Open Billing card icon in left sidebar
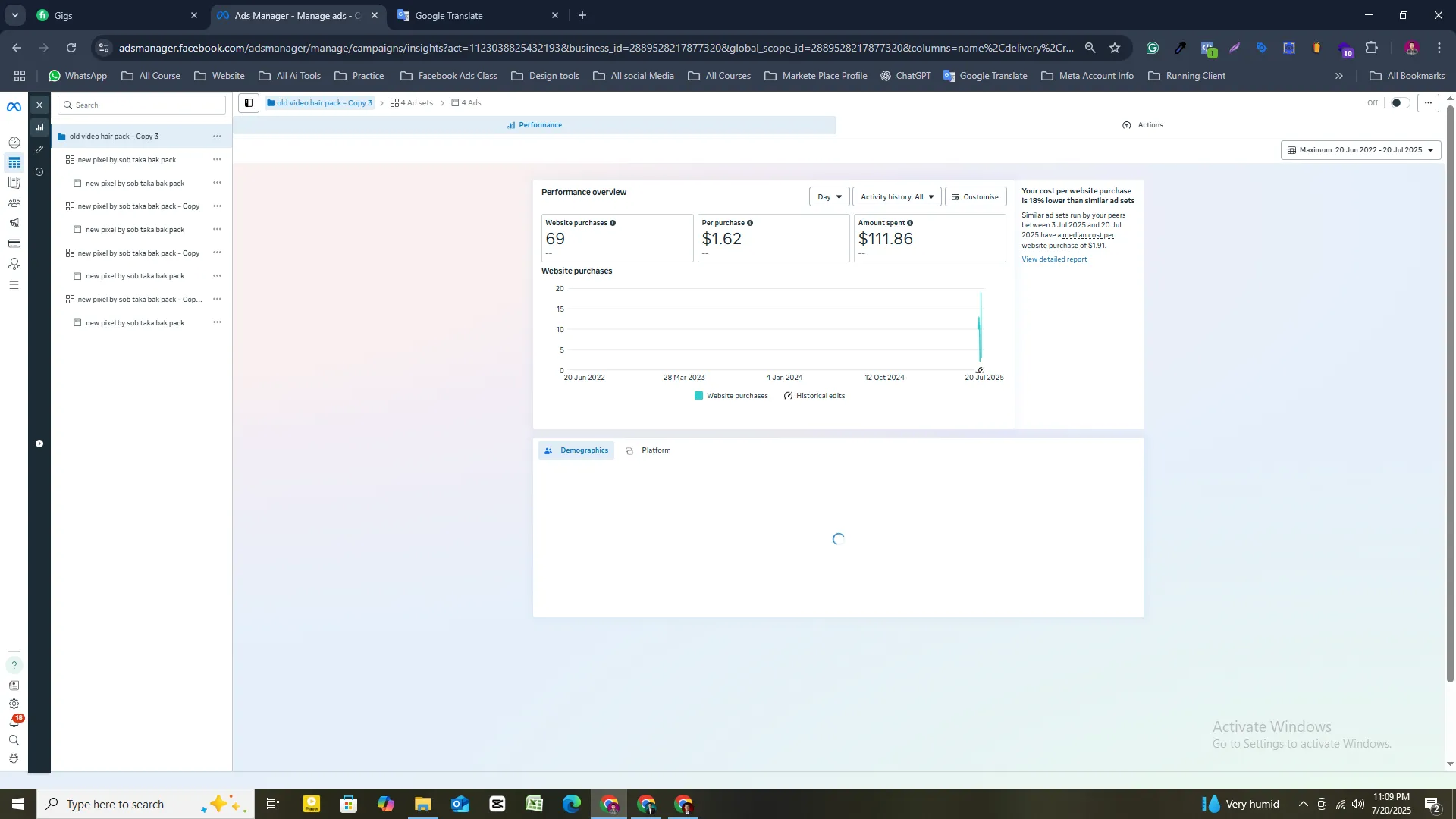The width and height of the screenshot is (1456, 819). [14, 243]
